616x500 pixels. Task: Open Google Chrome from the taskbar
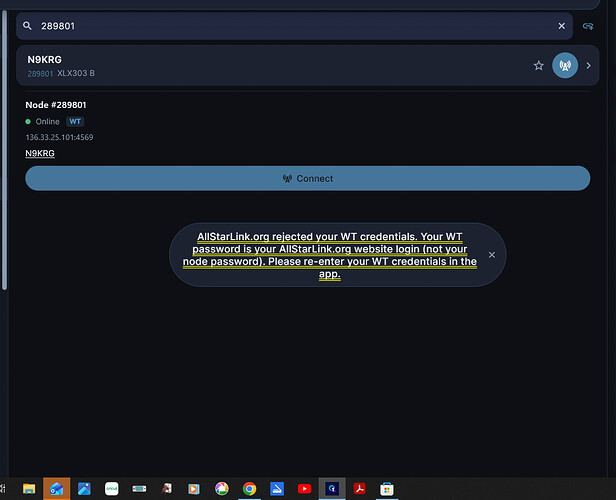[249, 489]
